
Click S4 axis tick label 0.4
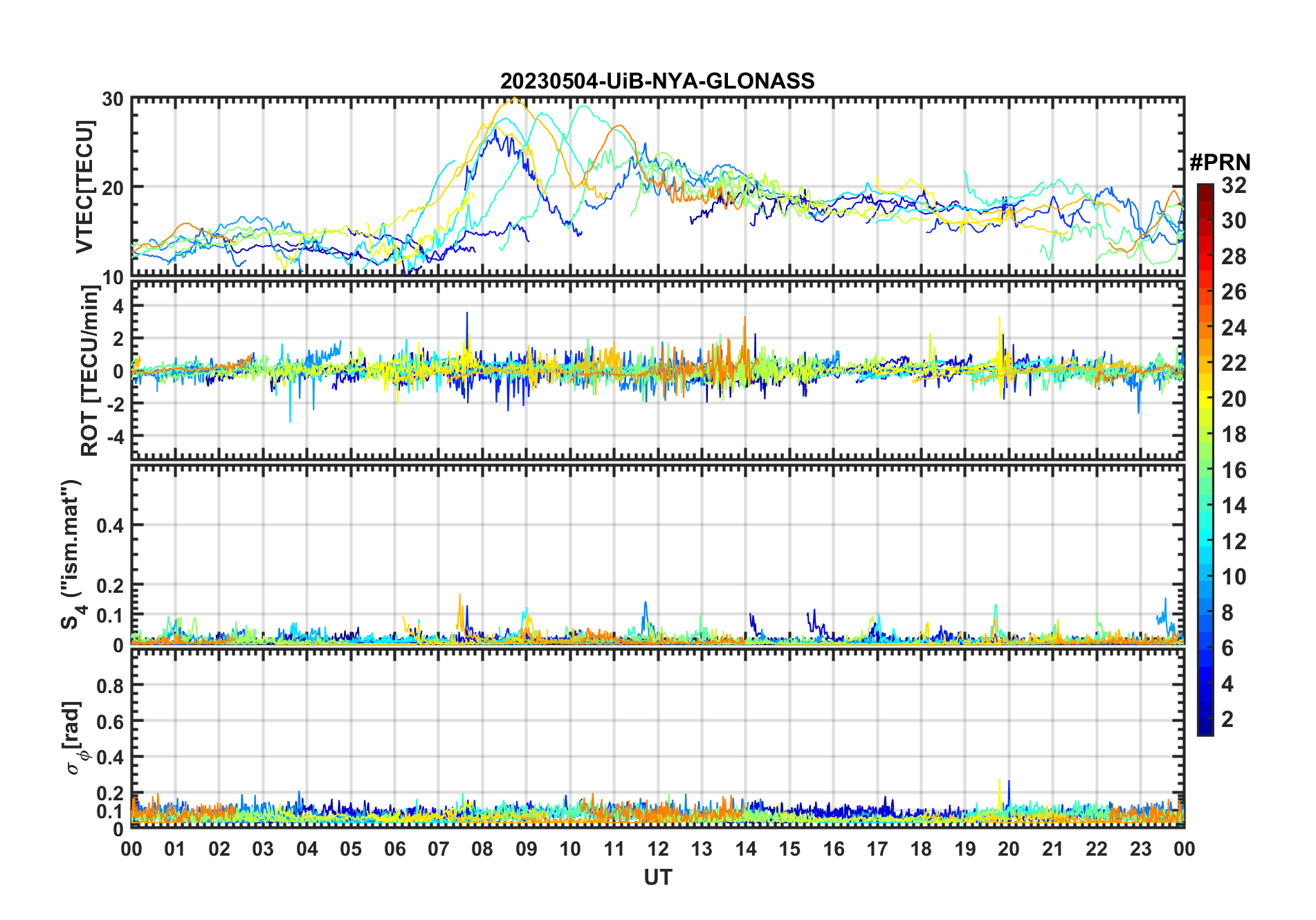111,526
